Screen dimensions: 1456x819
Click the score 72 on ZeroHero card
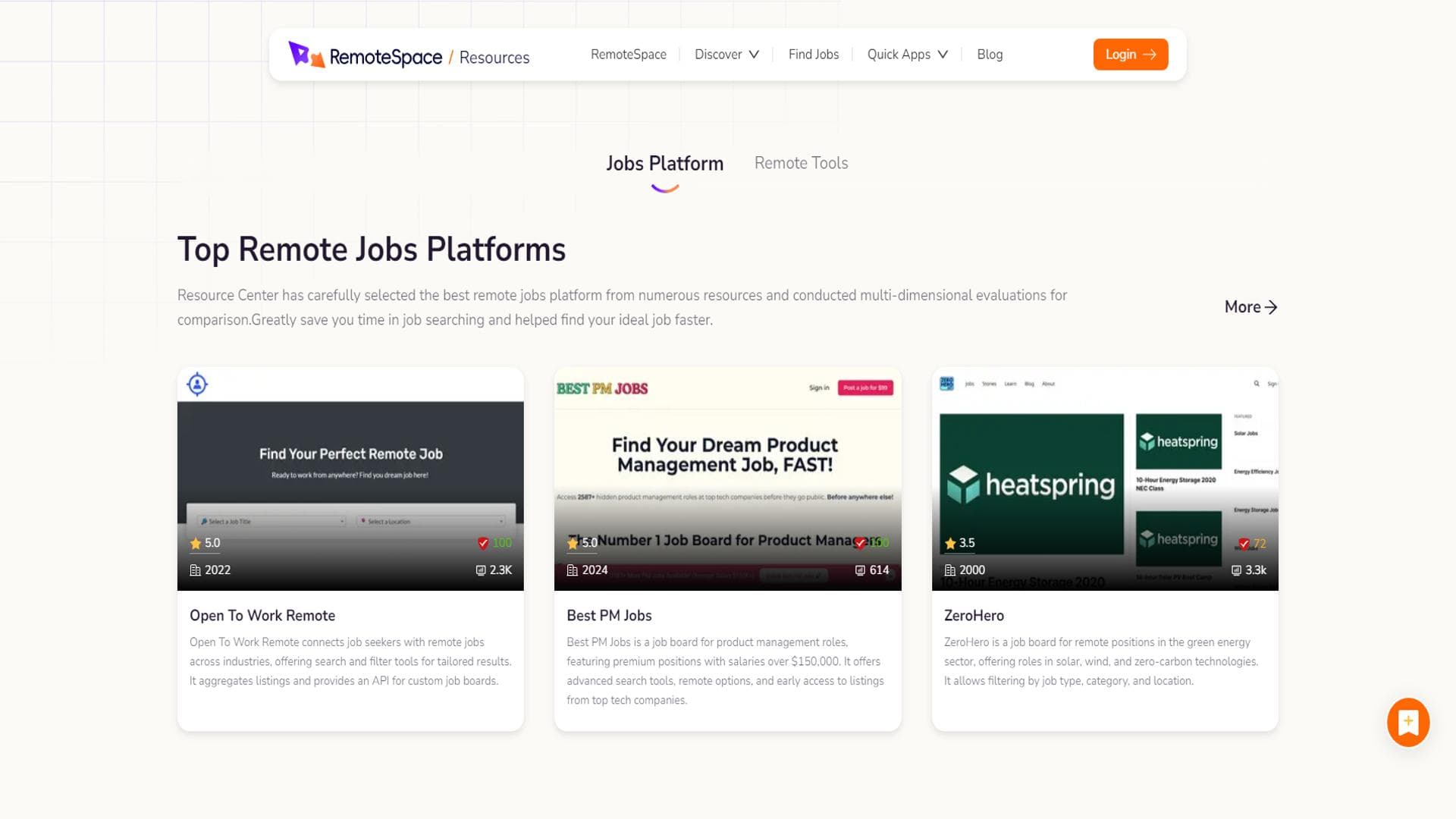tap(1260, 544)
